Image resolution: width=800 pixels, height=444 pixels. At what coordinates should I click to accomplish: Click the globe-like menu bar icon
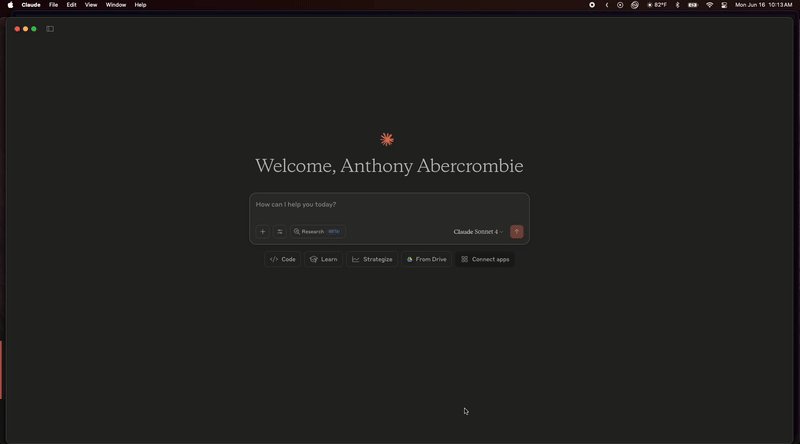click(635, 5)
